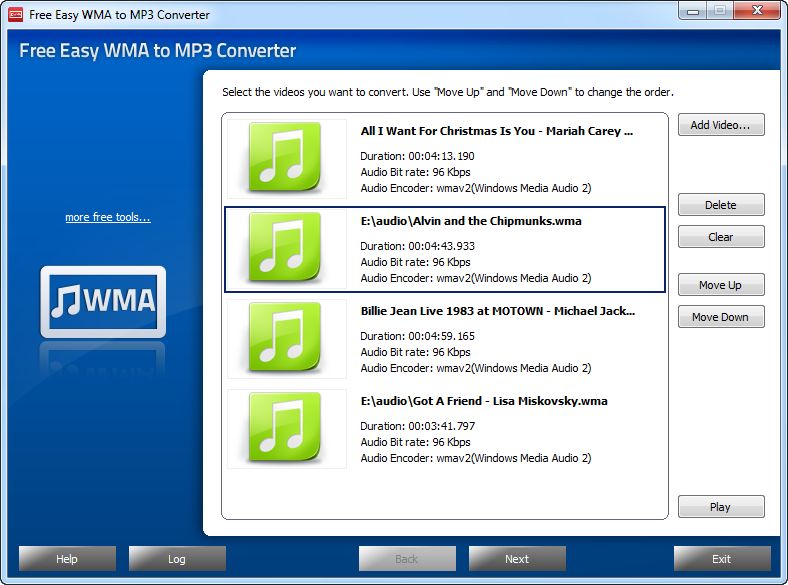
Task: Click the Back button
Action: pyautogui.click(x=407, y=558)
